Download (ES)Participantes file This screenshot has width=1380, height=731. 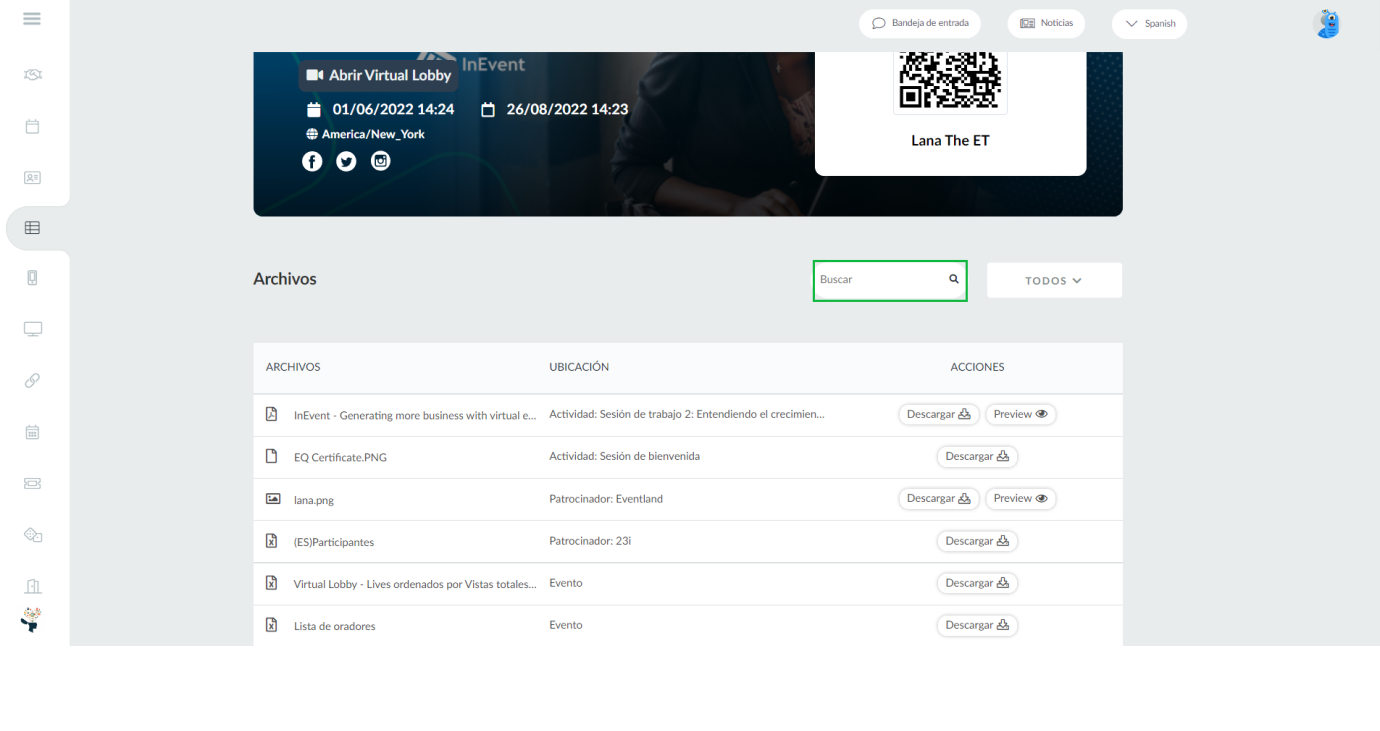tap(977, 541)
